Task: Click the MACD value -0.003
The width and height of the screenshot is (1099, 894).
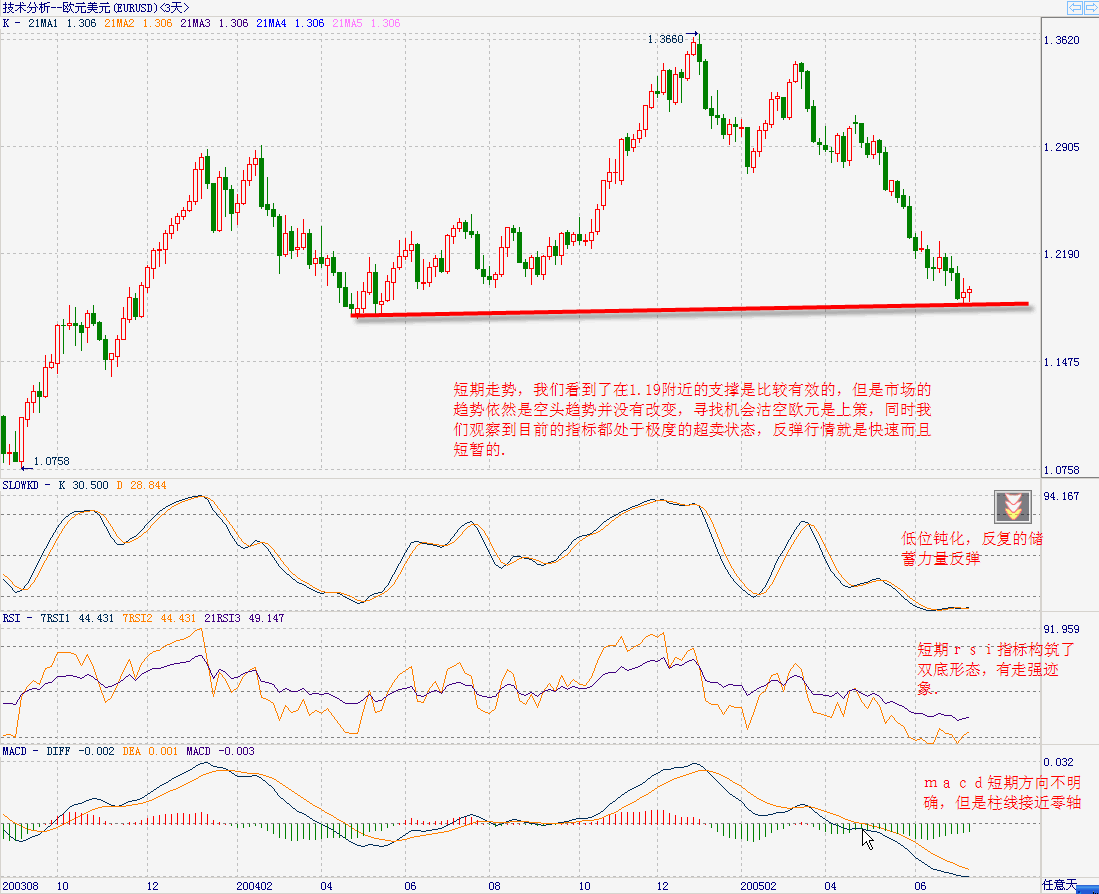Action: point(236,751)
